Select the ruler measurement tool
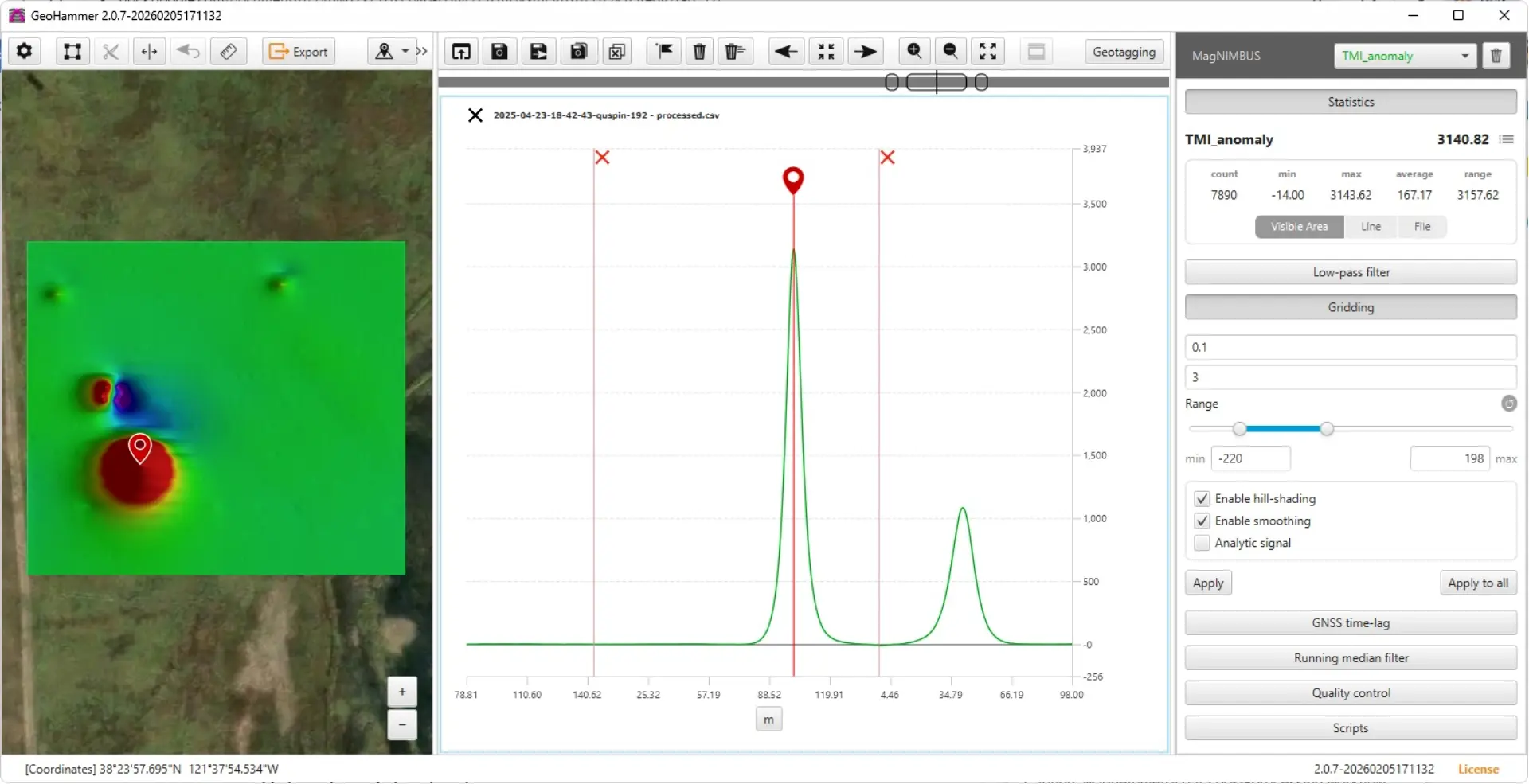This screenshot has height=784, width=1529. 229,51
